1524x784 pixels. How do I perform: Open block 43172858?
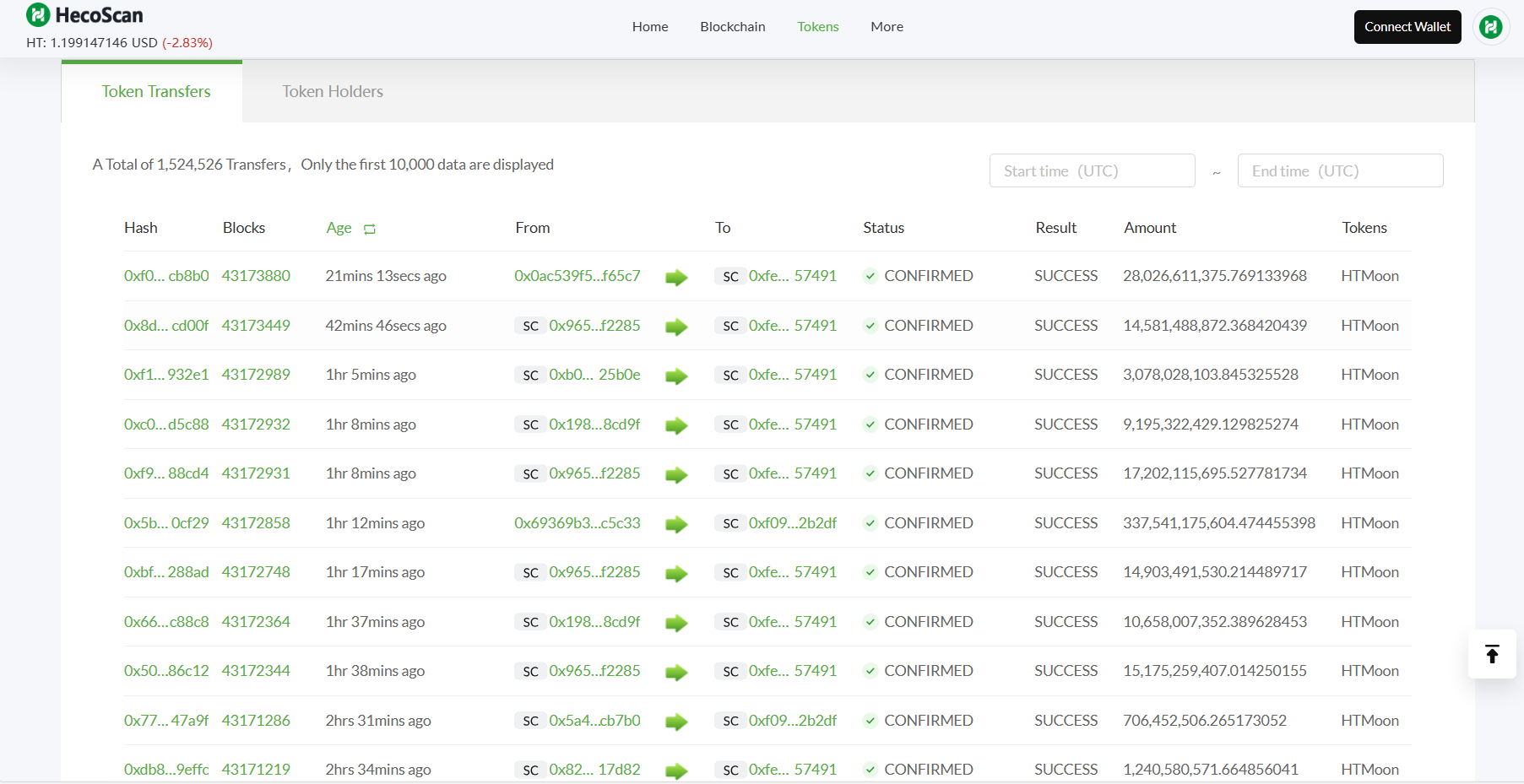[x=256, y=523]
